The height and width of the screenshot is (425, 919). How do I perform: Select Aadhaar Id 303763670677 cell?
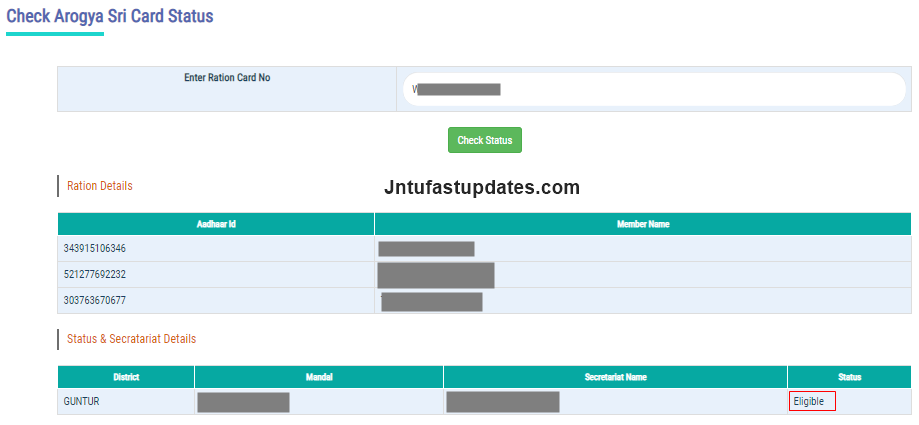tap(216, 300)
